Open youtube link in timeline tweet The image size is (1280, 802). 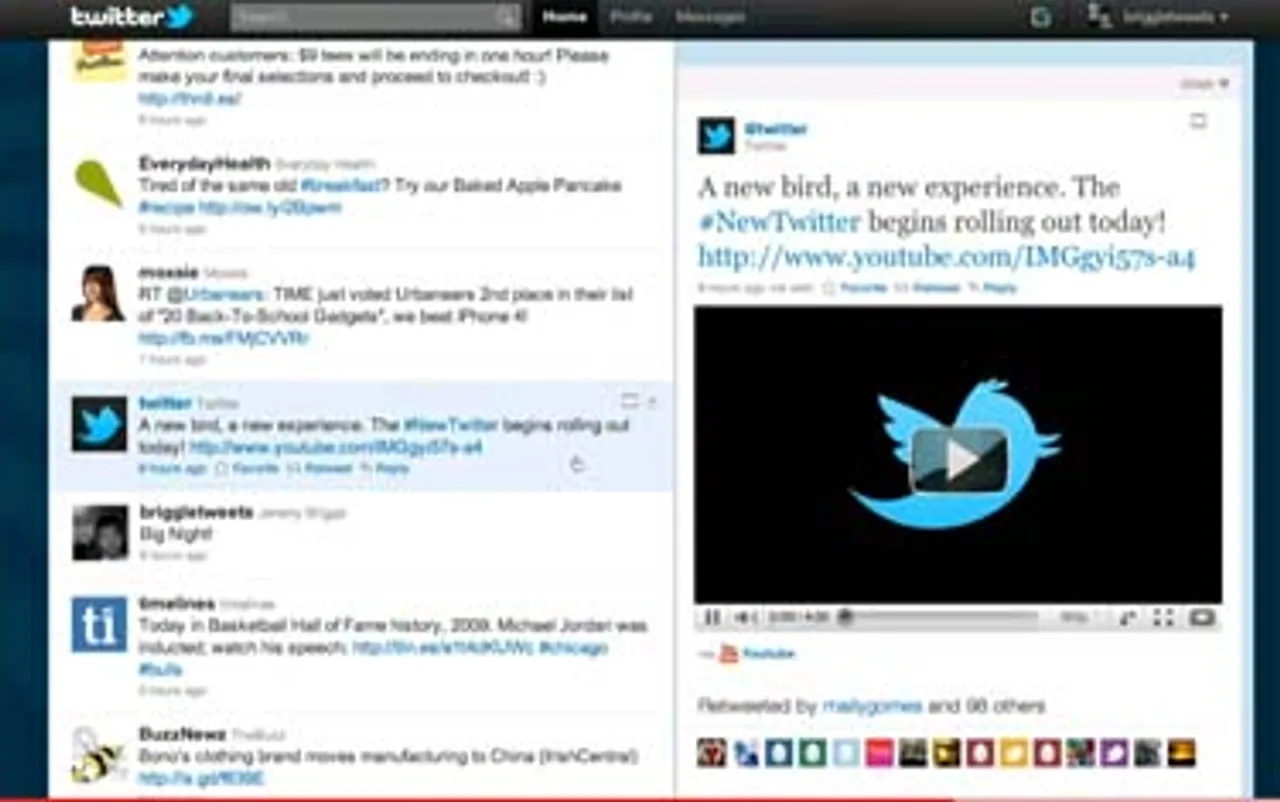(336, 447)
